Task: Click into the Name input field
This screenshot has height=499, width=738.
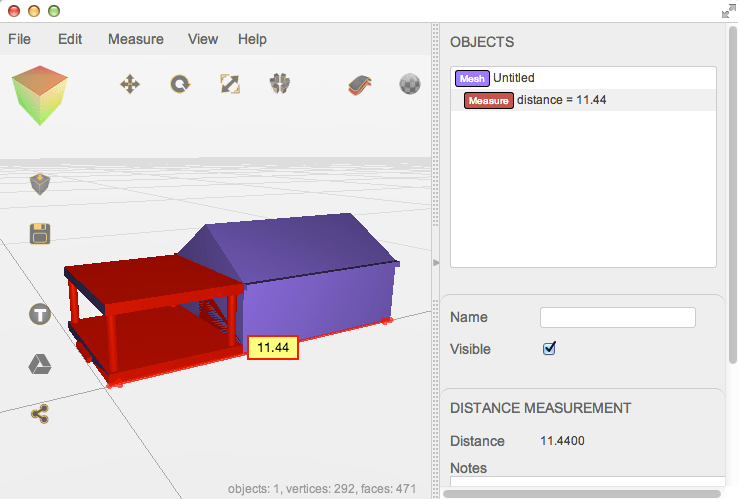Action: 618,318
